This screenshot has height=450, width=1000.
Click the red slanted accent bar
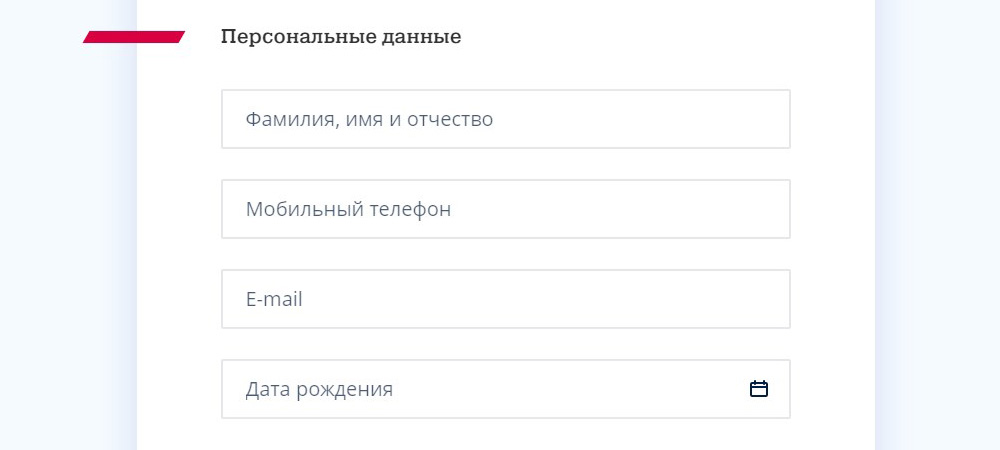click(x=134, y=37)
